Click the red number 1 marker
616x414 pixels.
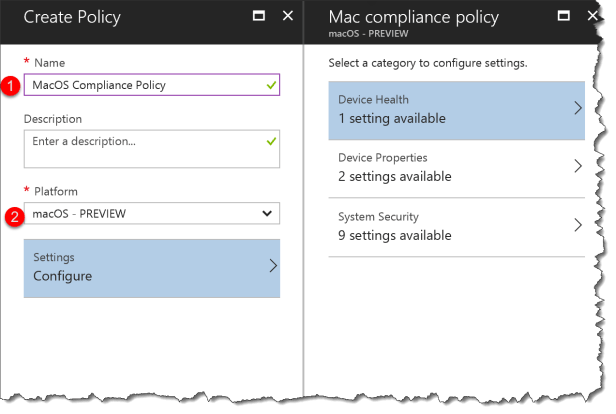pos(10,86)
